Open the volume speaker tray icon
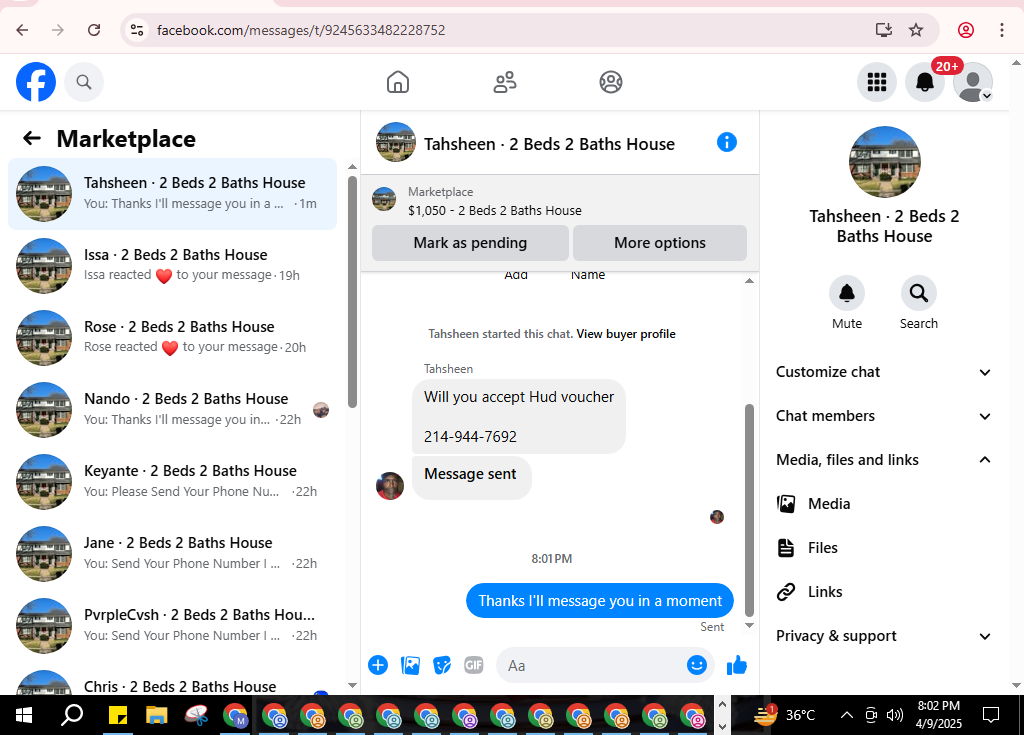 tap(895, 715)
